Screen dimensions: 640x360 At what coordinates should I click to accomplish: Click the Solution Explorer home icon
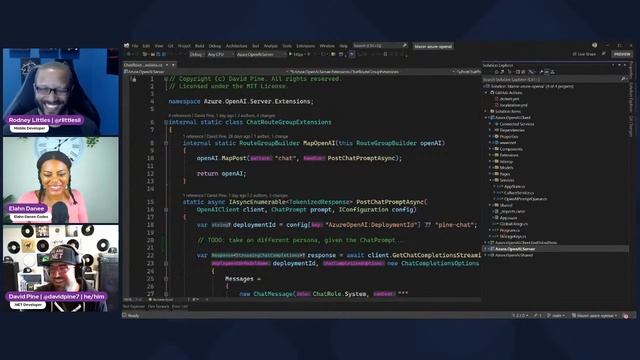496,72
